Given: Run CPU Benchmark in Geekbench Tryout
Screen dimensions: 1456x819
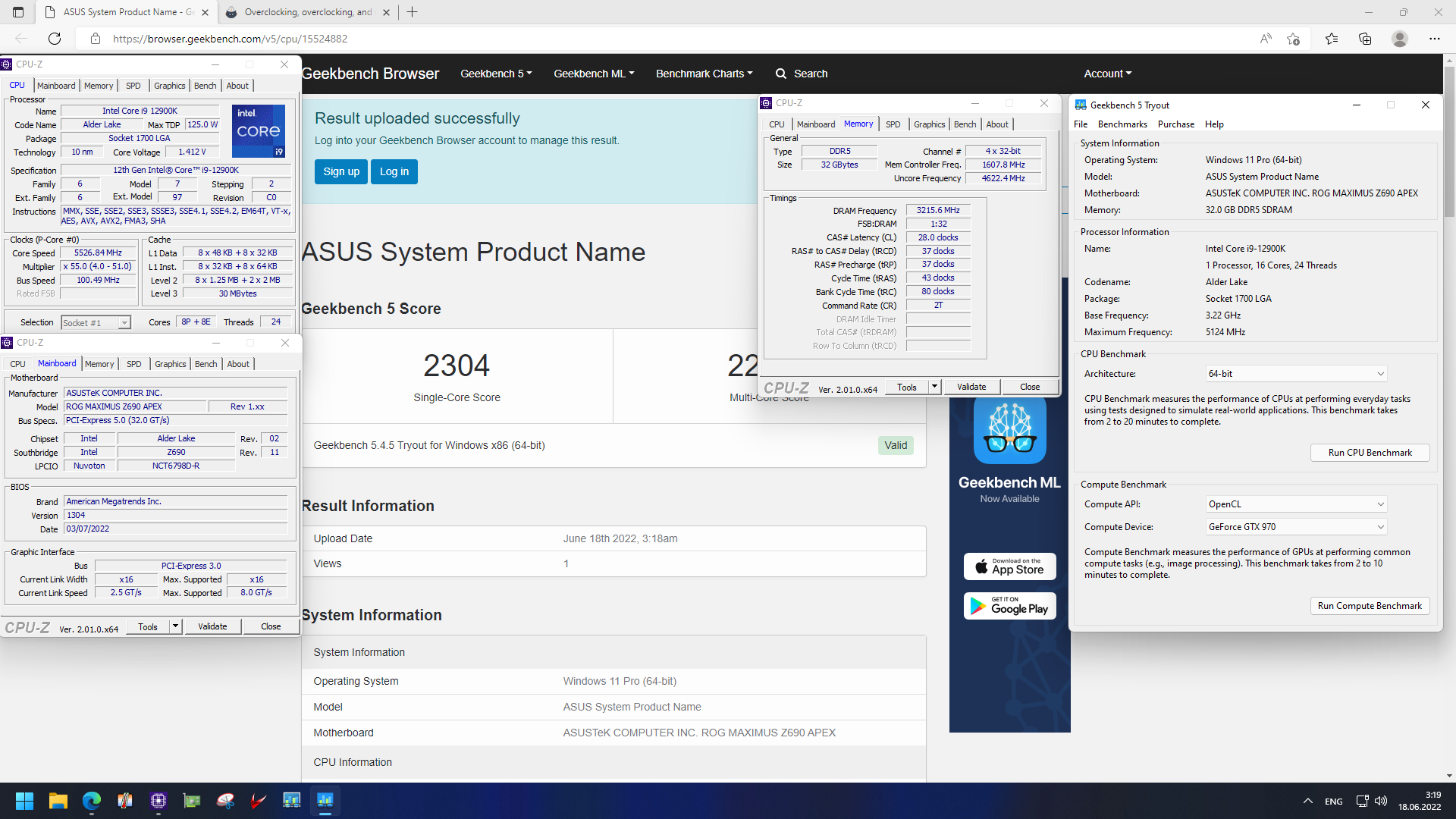Looking at the screenshot, I should pos(1370,453).
